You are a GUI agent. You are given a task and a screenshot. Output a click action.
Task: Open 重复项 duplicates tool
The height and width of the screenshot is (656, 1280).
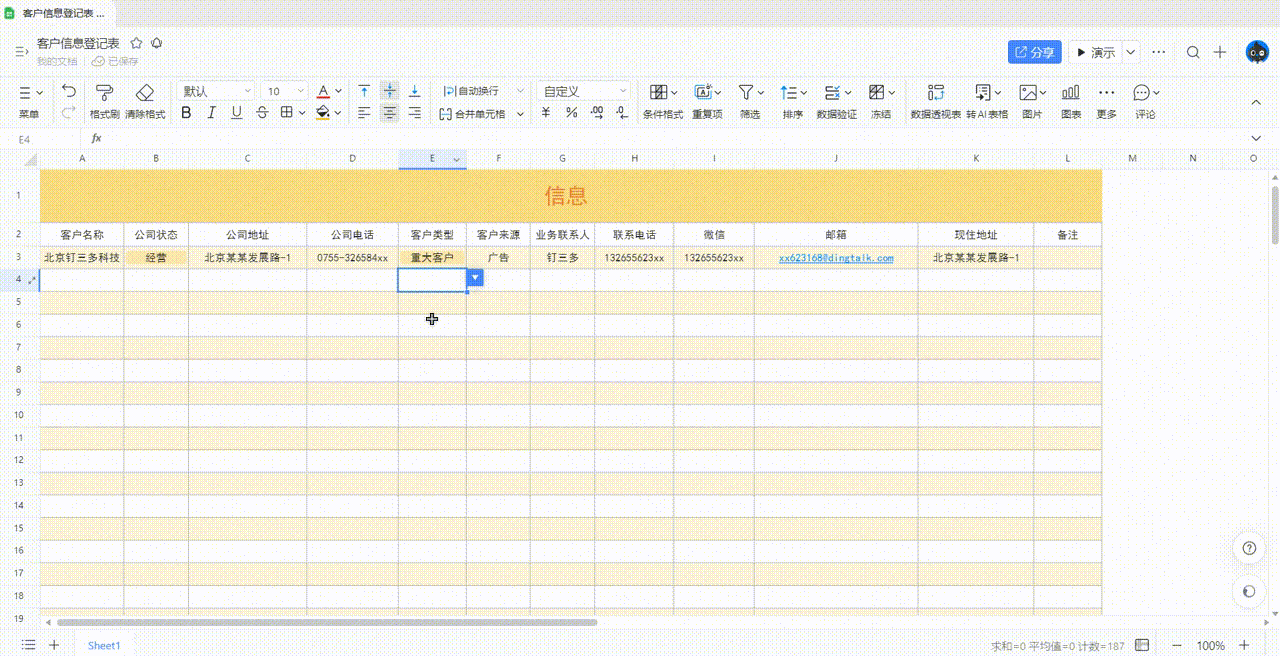click(x=707, y=101)
